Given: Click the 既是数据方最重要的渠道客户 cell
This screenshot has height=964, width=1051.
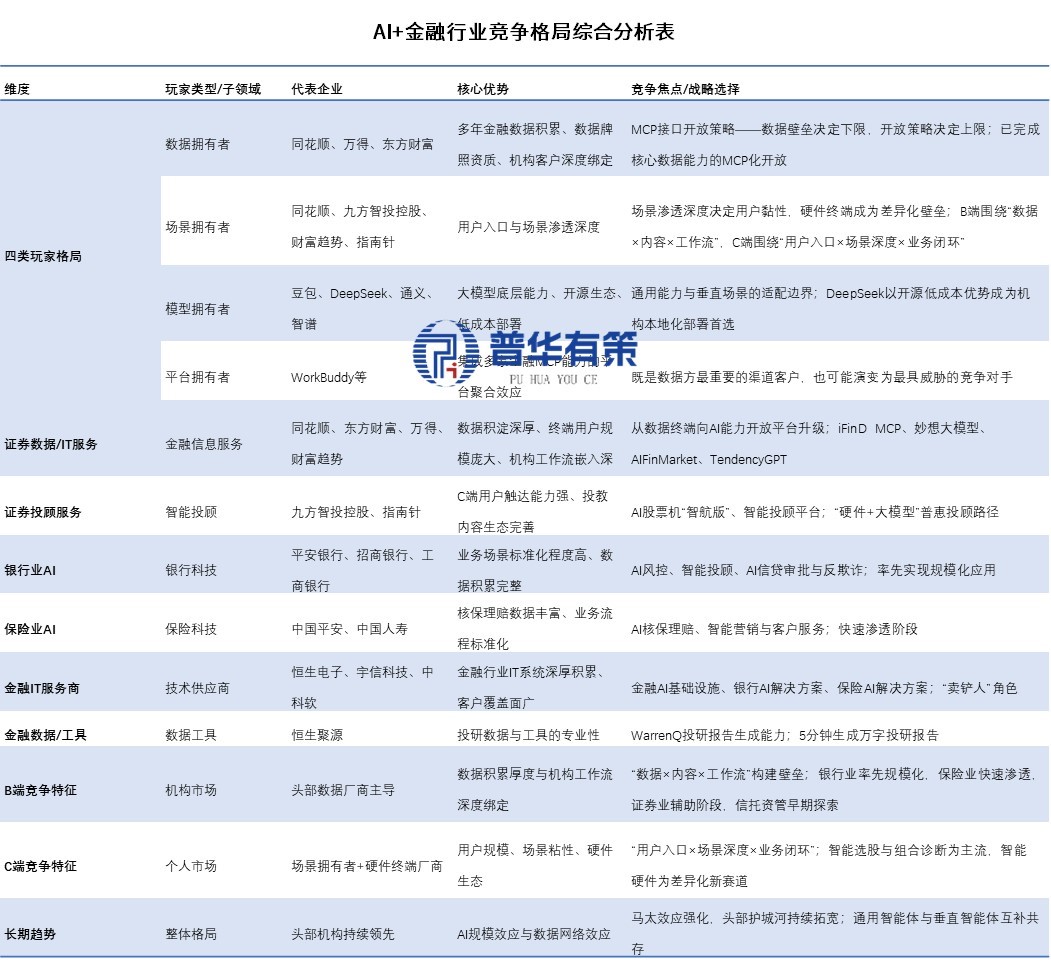Looking at the screenshot, I should 822,377.
